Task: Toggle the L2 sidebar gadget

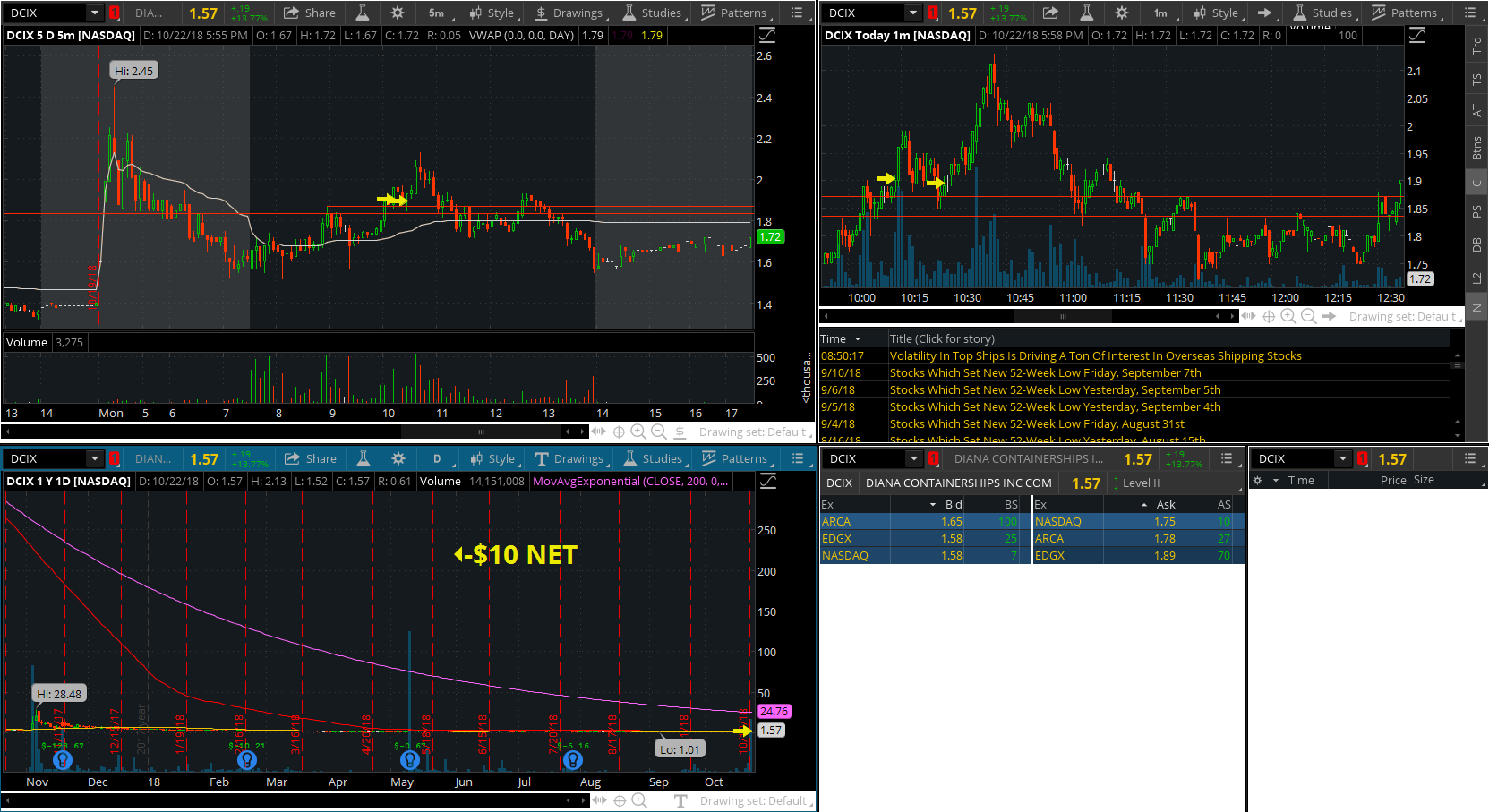Action: point(1477,278)
